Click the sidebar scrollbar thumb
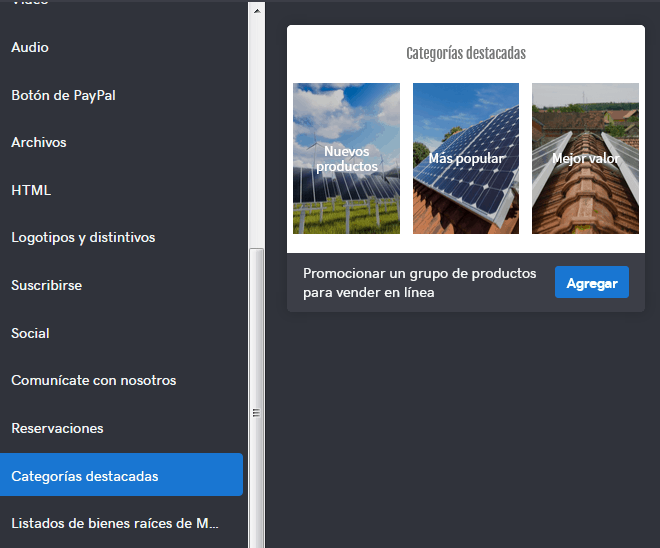 pos(256,398)
